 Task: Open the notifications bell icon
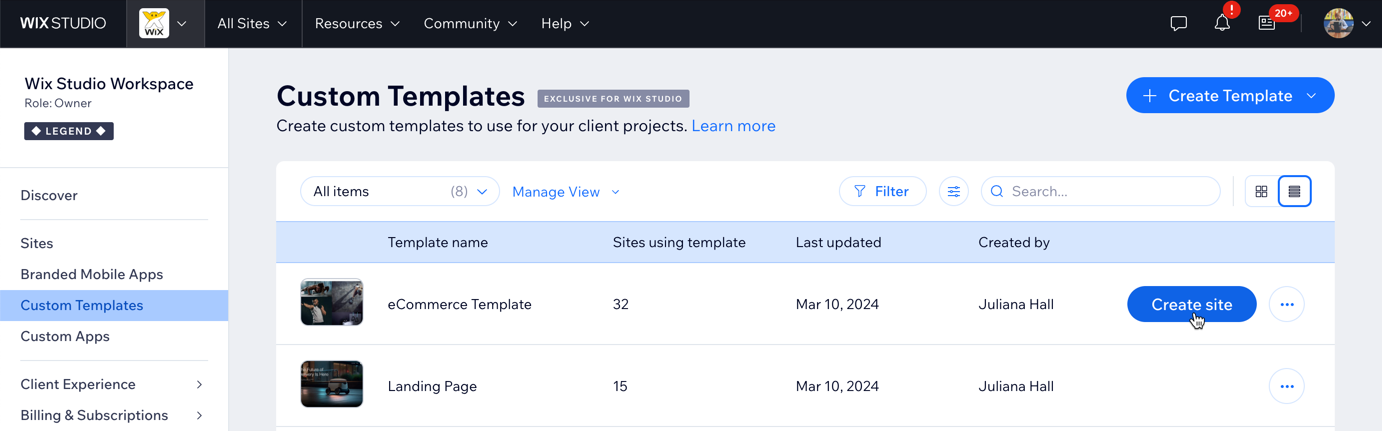click(1222, 23)
